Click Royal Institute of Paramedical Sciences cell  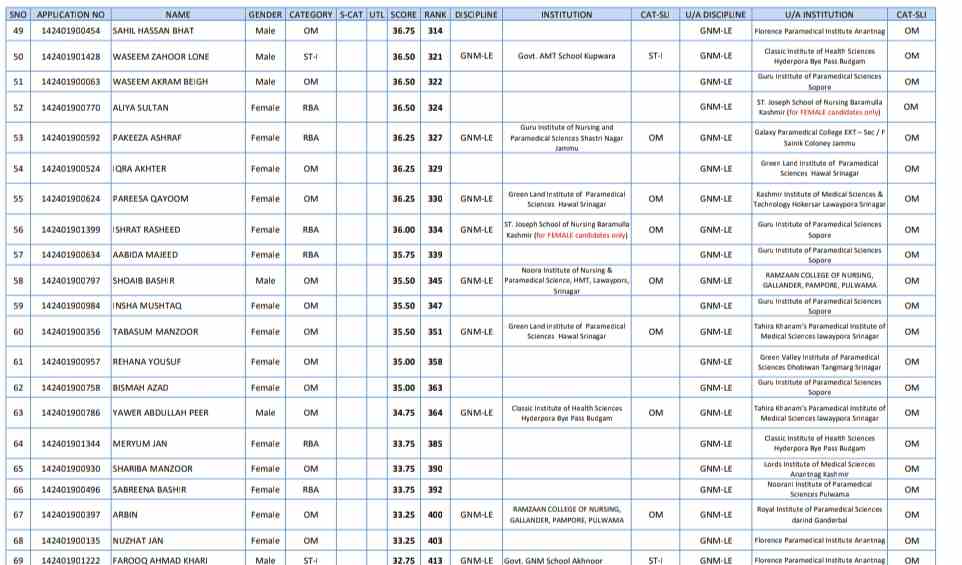[819, 514]
